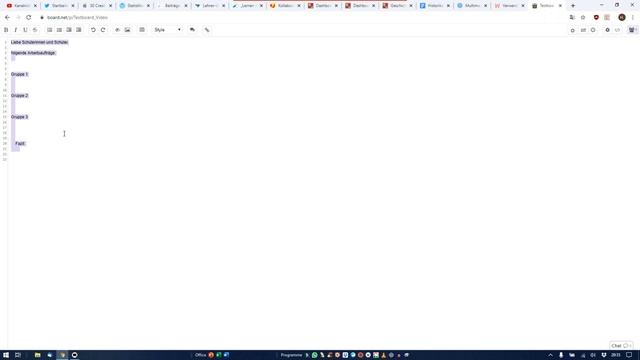
Task: Click the 'folgende Arbeitsaufträge' line
Action: click(33, 53)
